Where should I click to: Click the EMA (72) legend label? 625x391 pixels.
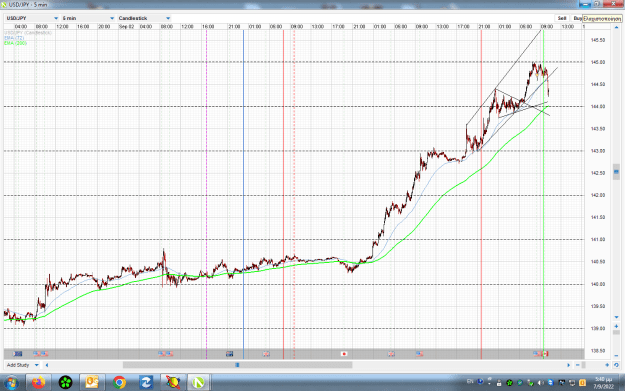[14, 38]
